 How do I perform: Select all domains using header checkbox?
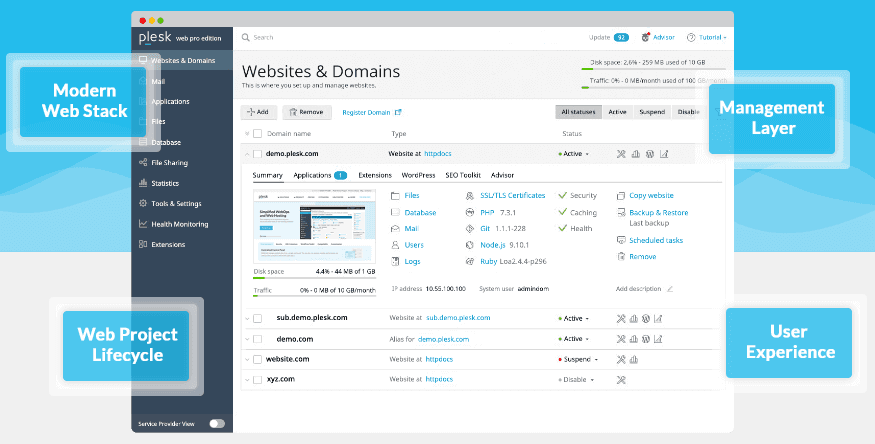click(257, 133)
